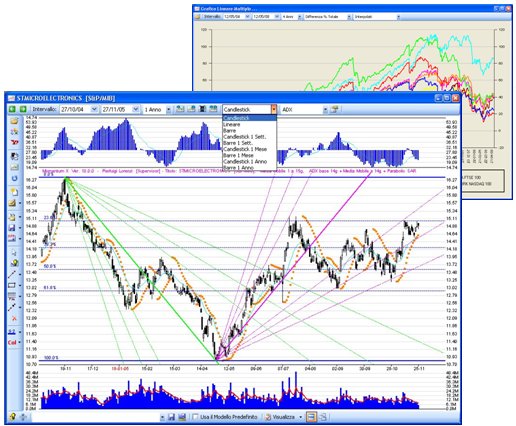Click the blue 0.2 underlined value tool
This screenshot has width=516, height=426.
click(12, 332)
